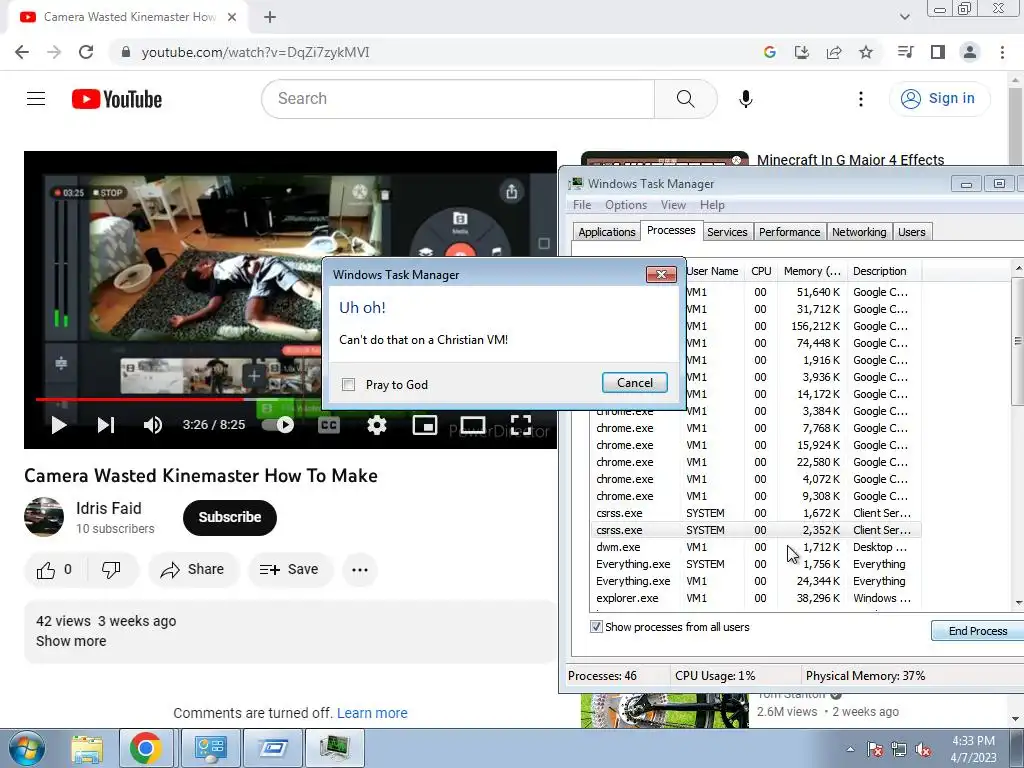Expand the description with Show more
This screenshot has height=768, width=1024.
tap(71, 641)
